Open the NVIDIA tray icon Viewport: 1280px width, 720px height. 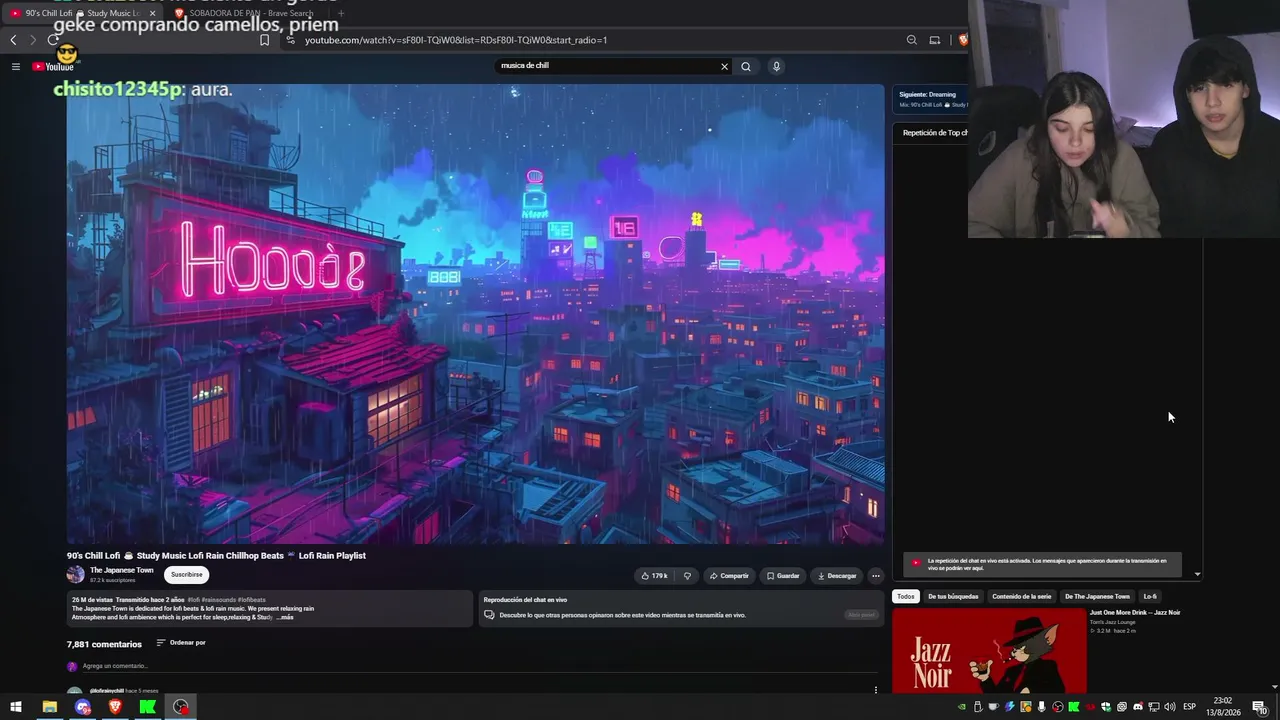coord(962,707)
